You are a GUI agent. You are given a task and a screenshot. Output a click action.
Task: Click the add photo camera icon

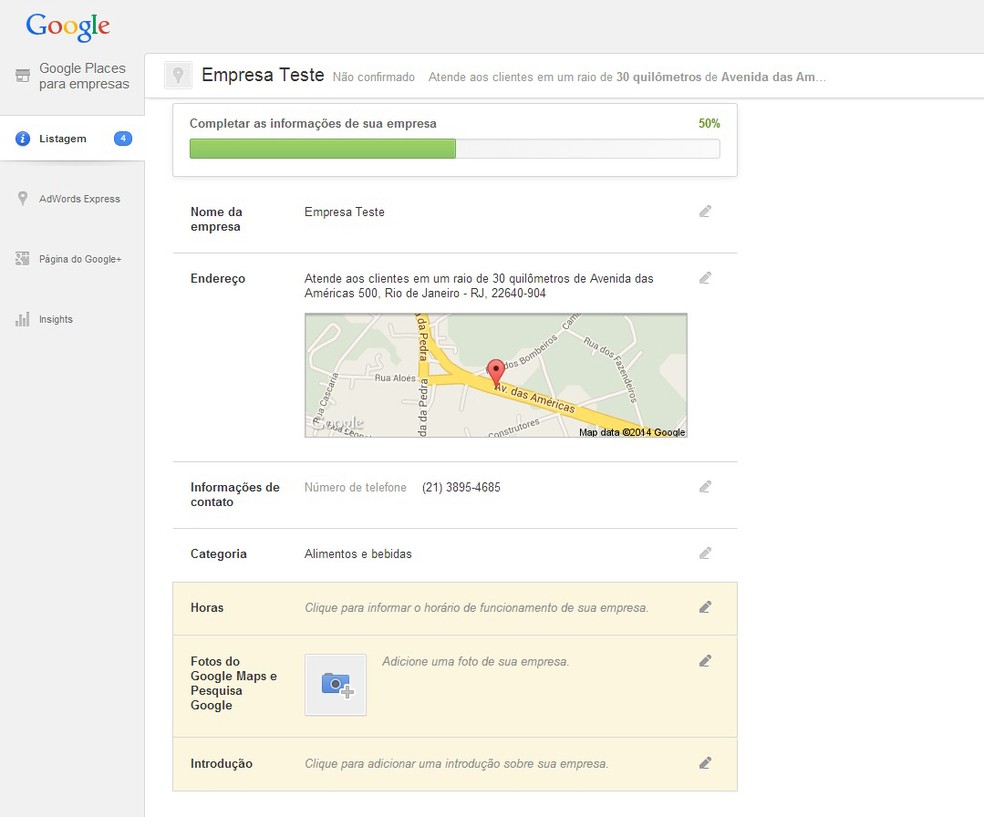[336, 685]
